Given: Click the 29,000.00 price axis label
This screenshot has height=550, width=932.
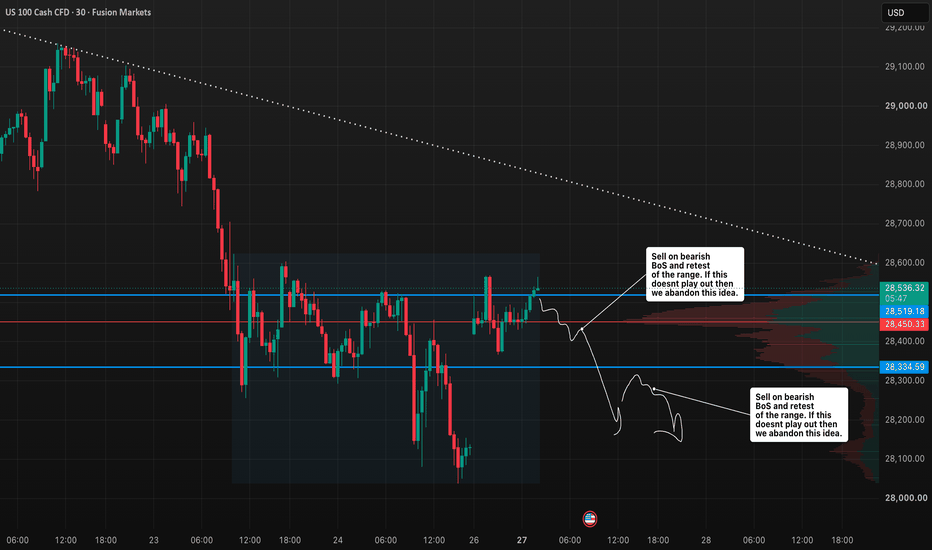Looking at the screenshot, I should coord(906,106).
